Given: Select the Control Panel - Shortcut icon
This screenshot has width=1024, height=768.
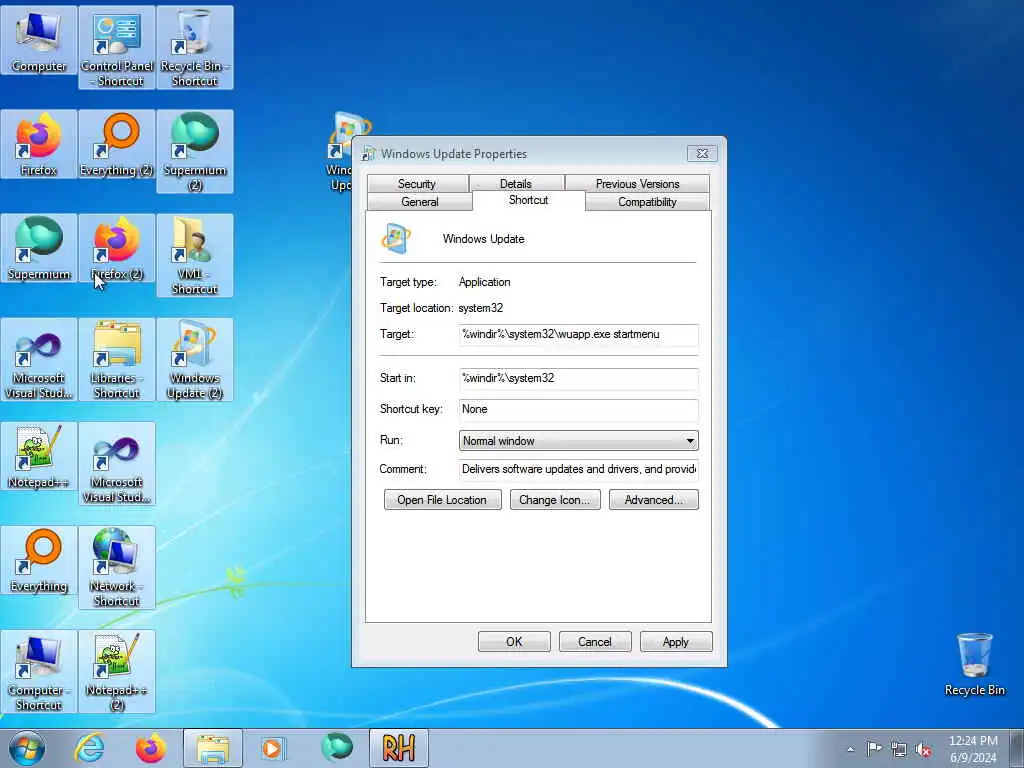Looking at the screenshot, I should [x=117, y=47].
